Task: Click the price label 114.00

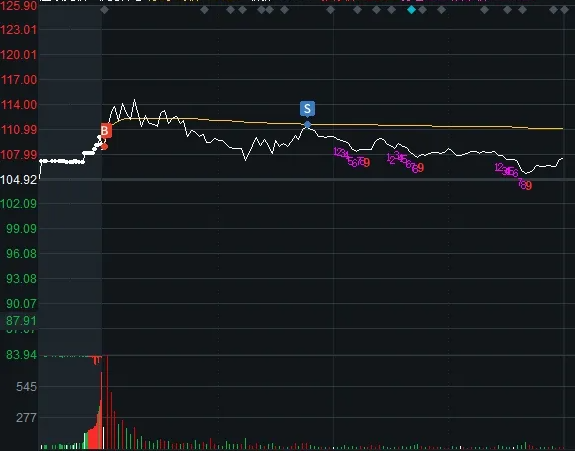Action: (19, 105)
